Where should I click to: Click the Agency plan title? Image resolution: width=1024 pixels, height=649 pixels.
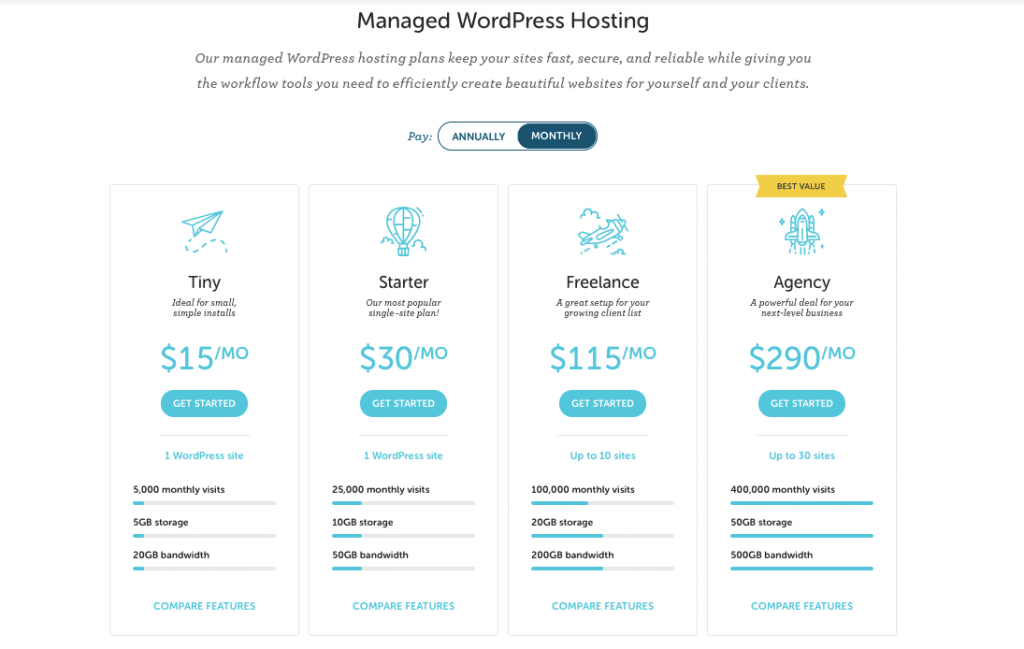802,282
